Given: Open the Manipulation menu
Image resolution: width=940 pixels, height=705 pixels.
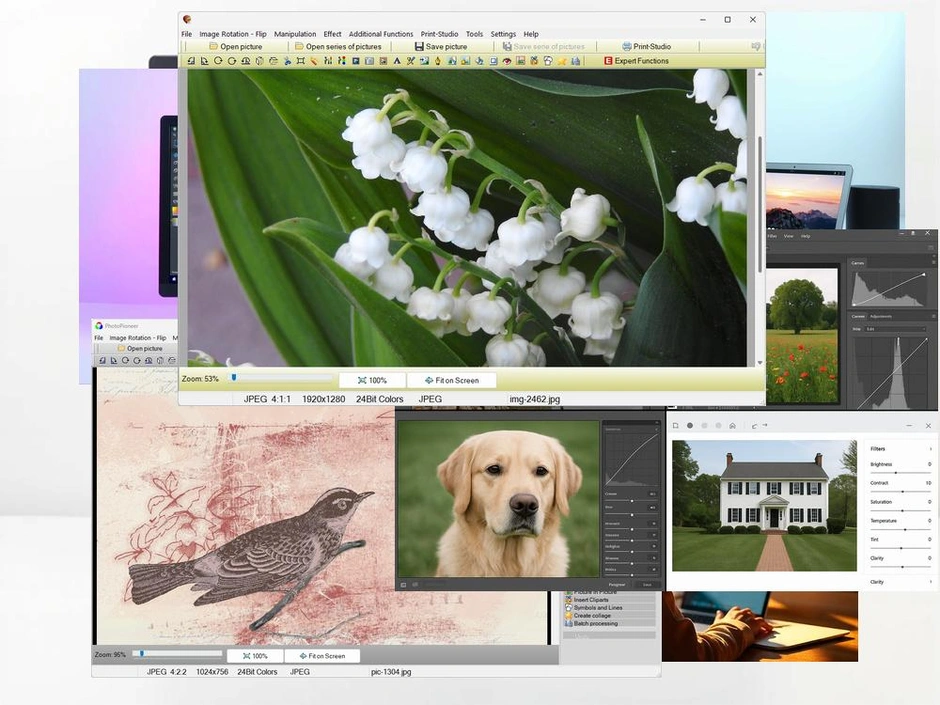Looking at the screenshot, I should 295,33.
